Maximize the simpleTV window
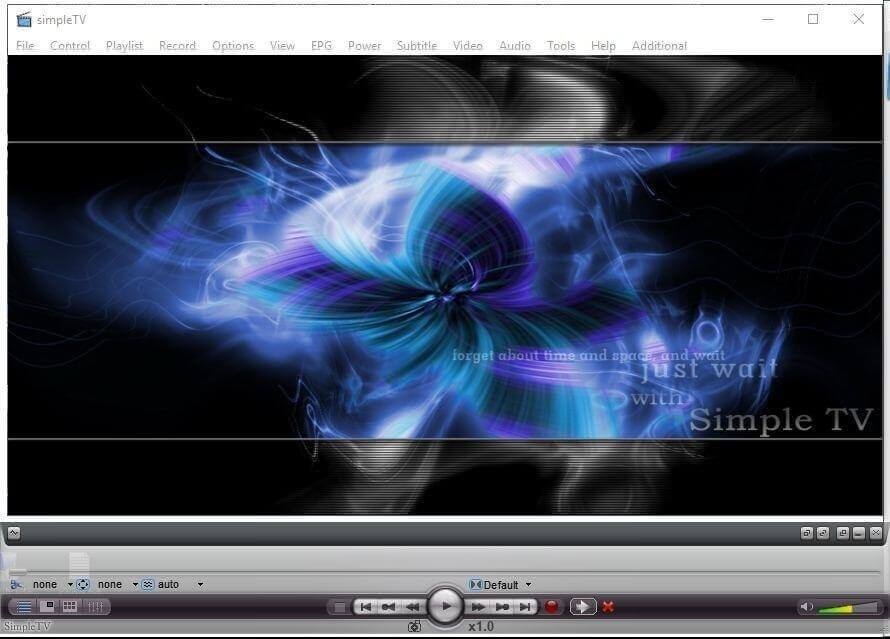This screenshot has width=890, height=639. click(813, 19)
